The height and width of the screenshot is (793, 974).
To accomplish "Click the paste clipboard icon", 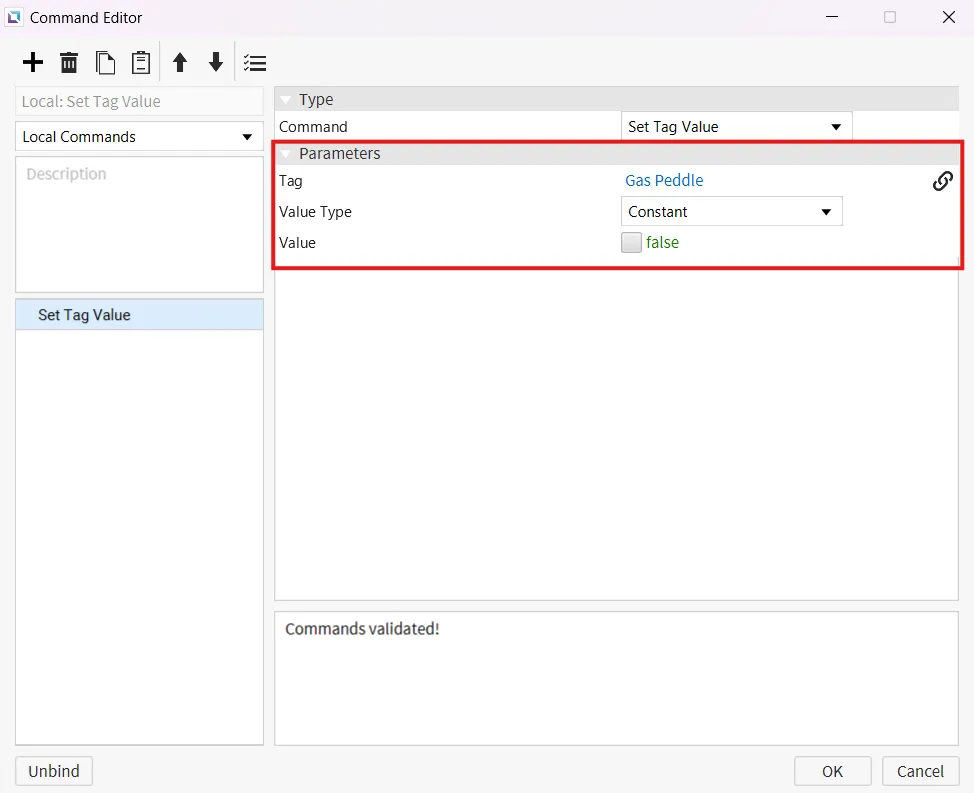I will pos(141,63).
